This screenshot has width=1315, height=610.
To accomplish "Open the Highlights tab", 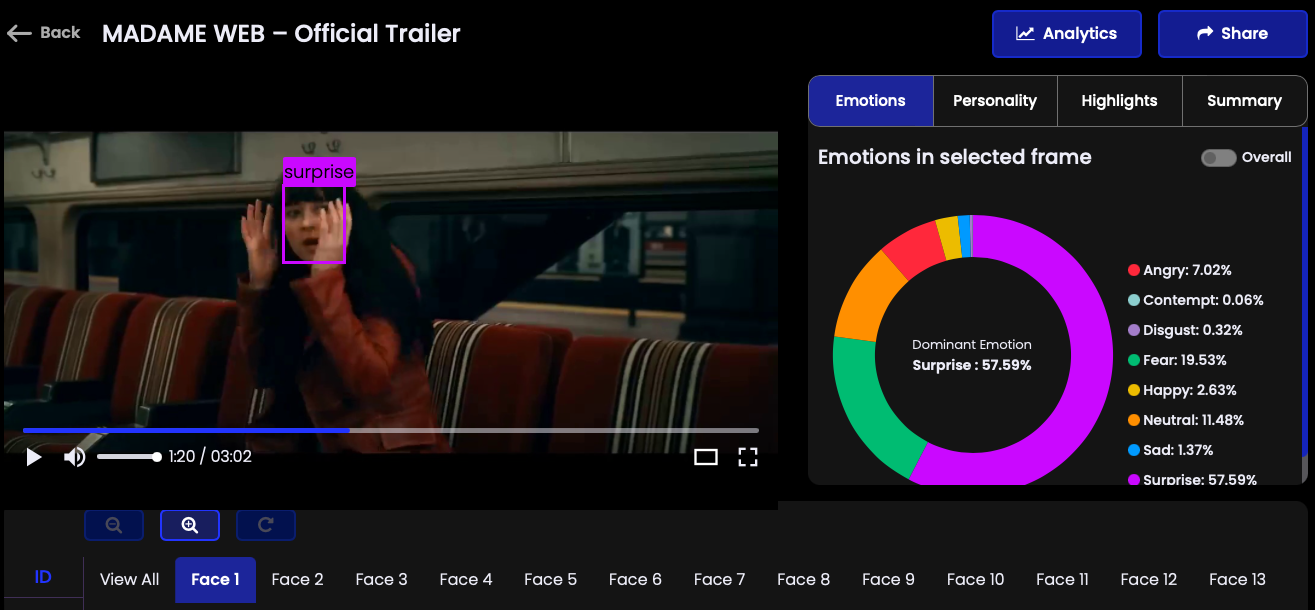I will 1119,101.
